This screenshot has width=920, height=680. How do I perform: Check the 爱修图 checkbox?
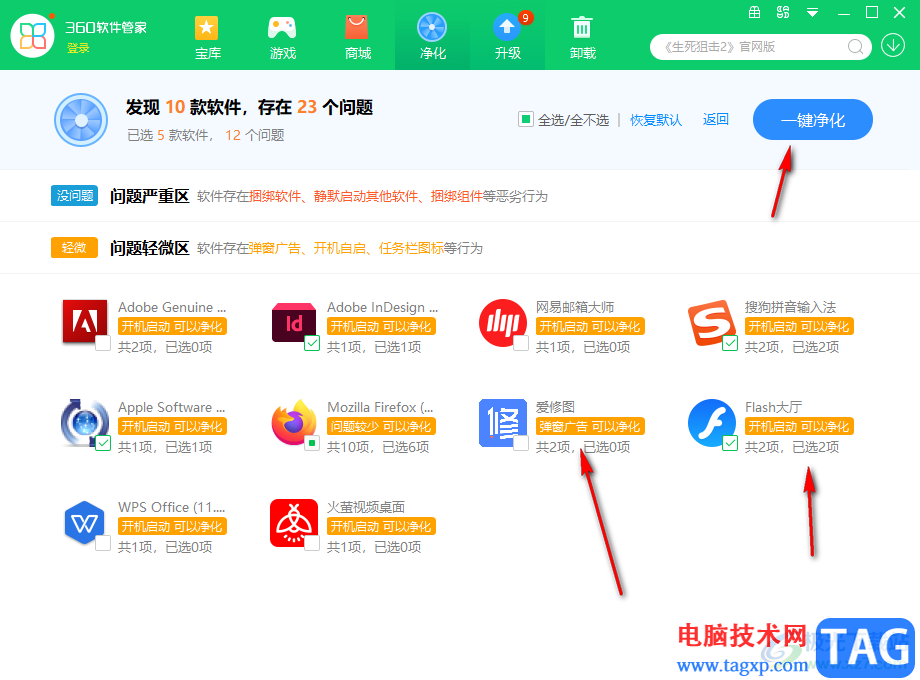click(x=521, y=443)
